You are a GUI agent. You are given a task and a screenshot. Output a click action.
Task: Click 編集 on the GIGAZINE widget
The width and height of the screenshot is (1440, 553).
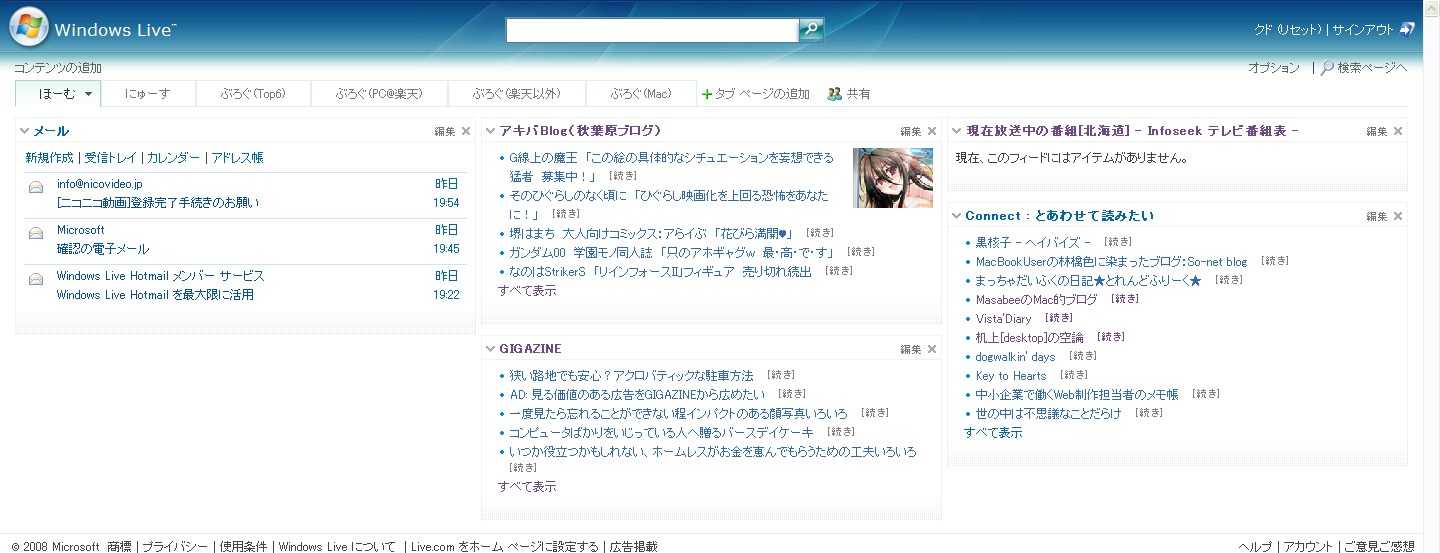click(911, 349)
